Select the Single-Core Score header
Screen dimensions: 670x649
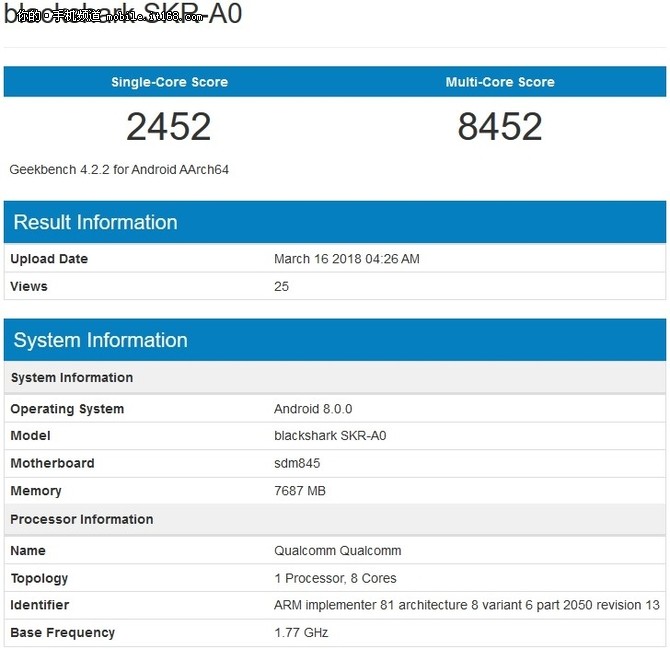169,82
